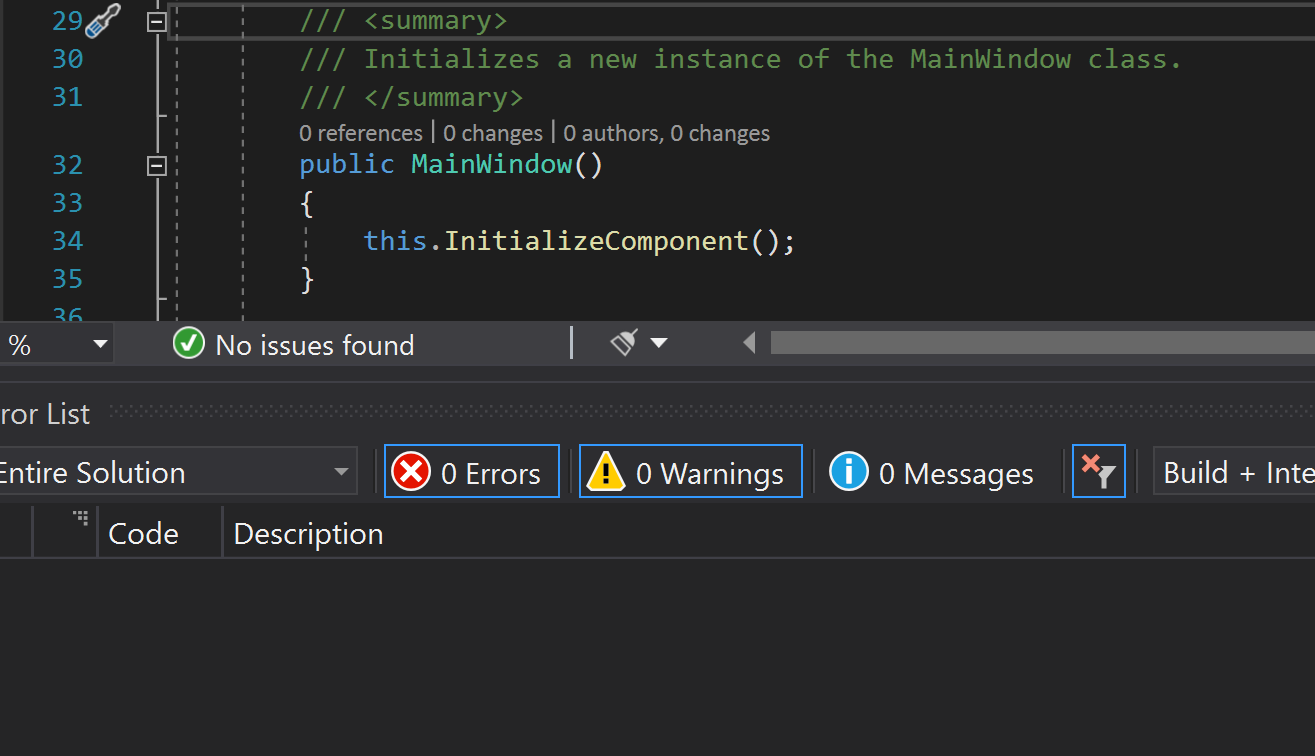
Task: Click the column header with the dotted grid icon
Action: click(x=65, y=533)
